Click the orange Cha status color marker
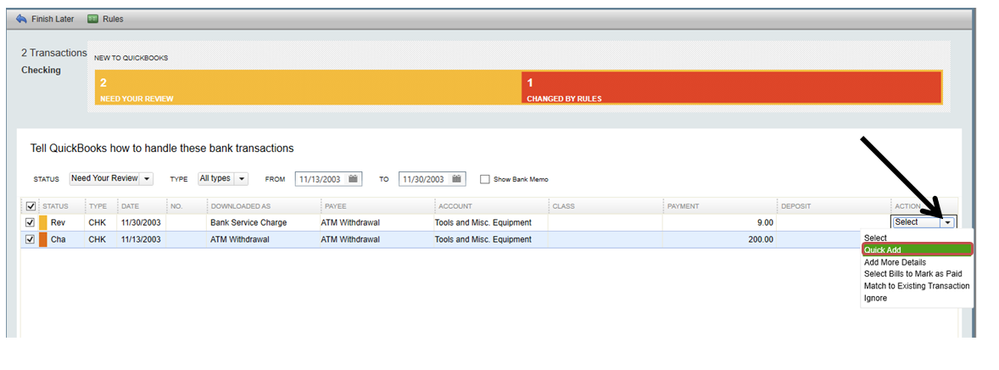The width and height of the screenshot is (999, 370). (x=43, y=239)
